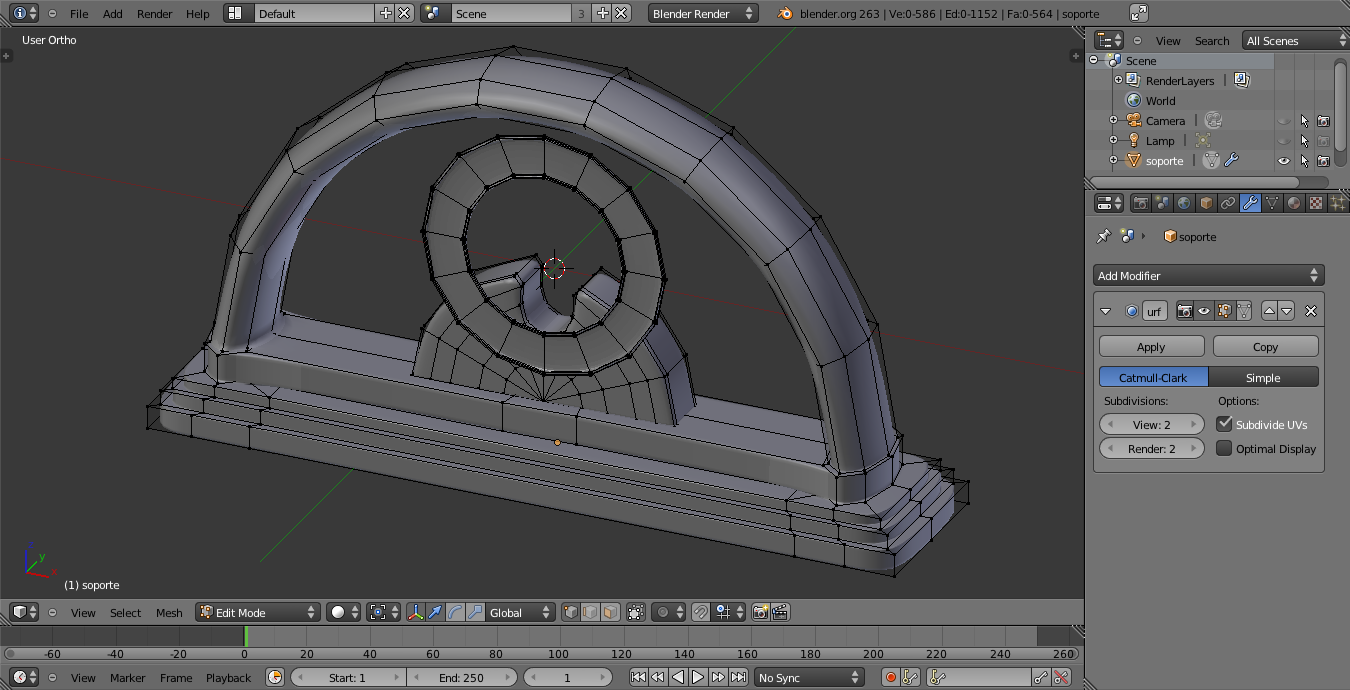The height and width of the screenshot is (690, 1350).
Task: Click the OpenGL render camera icon
Action: [x=760, y=612]
